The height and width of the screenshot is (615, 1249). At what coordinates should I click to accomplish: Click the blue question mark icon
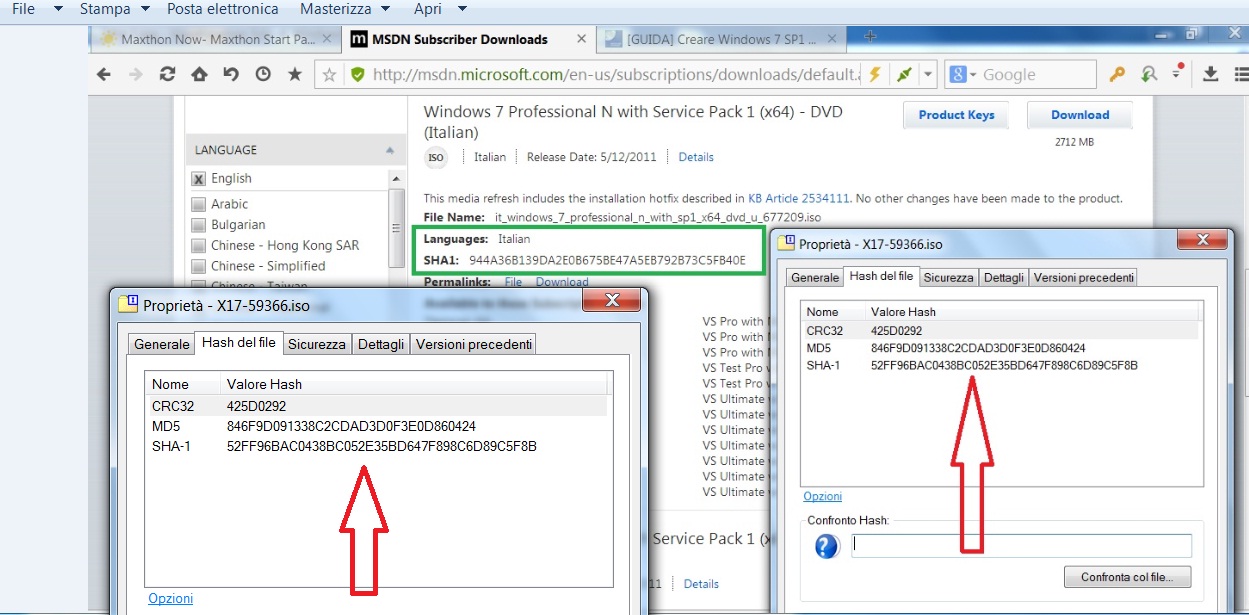click(x=826, y=546)
